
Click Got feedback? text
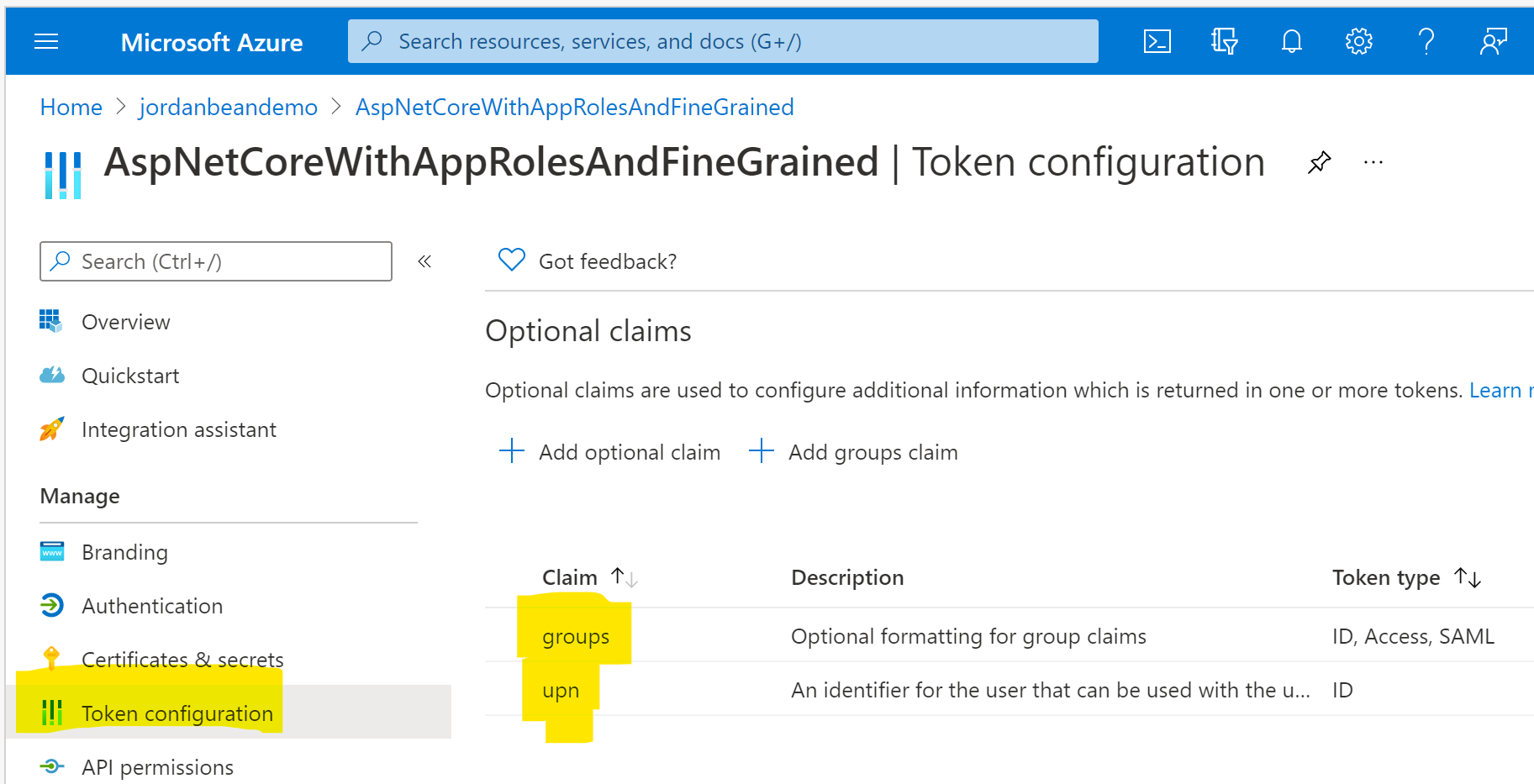608,261
